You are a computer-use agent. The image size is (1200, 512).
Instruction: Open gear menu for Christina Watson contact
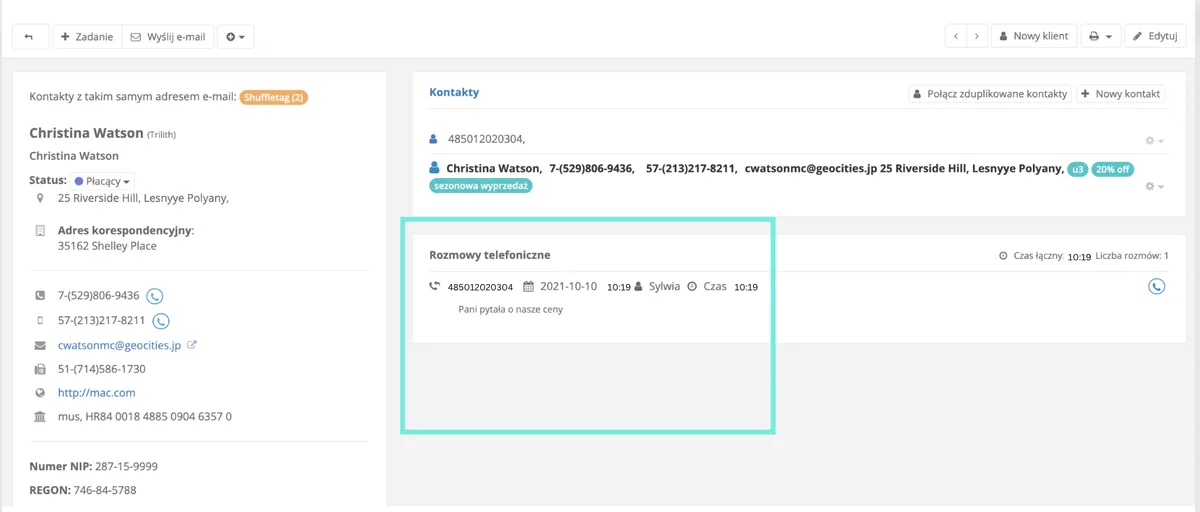1154,187
